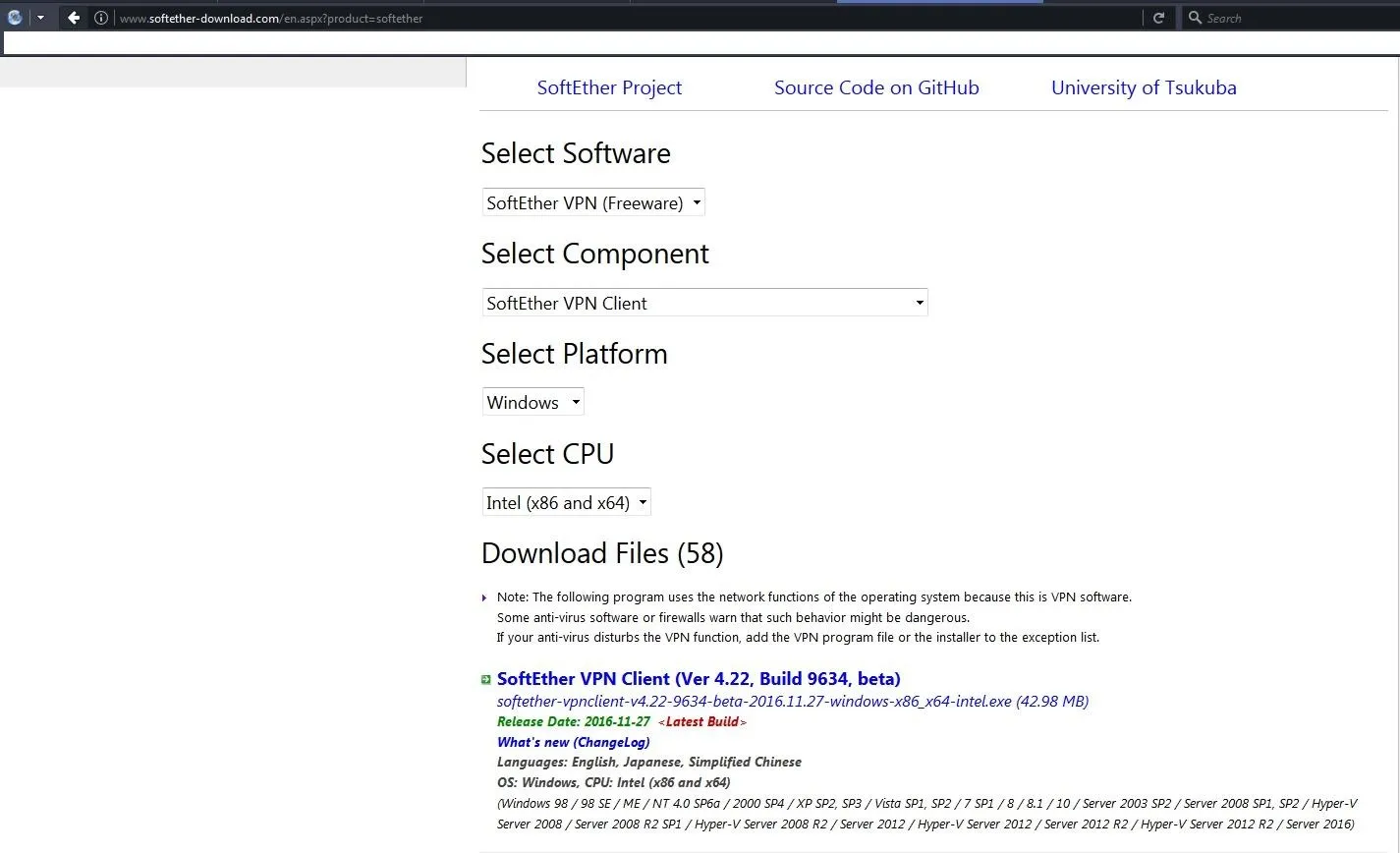Focus the URL address bar
Viewport: 1400px width, 853px height.
click(x=629, y=18)
